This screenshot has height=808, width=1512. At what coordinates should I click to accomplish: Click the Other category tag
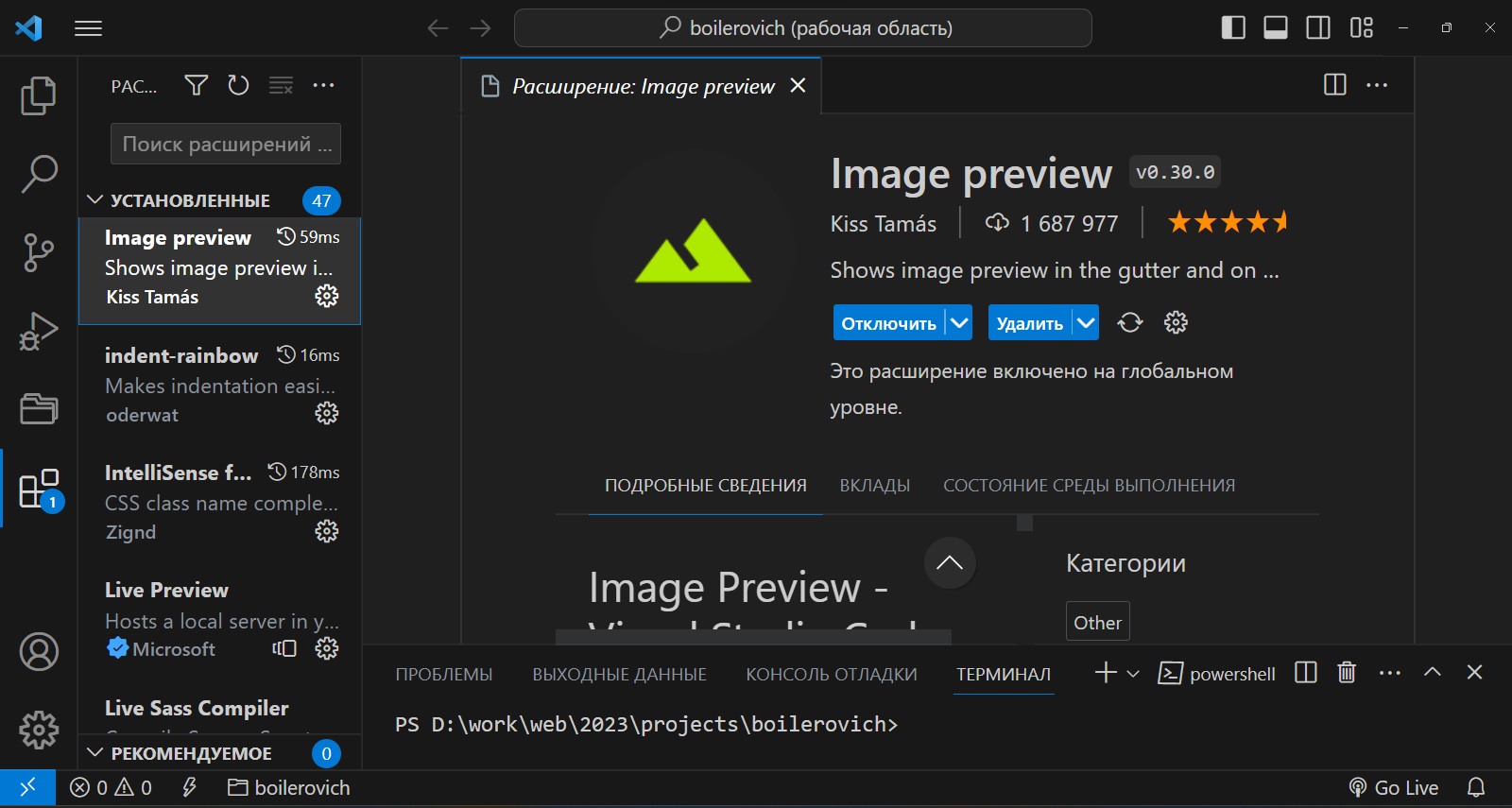click(1098, 622)
